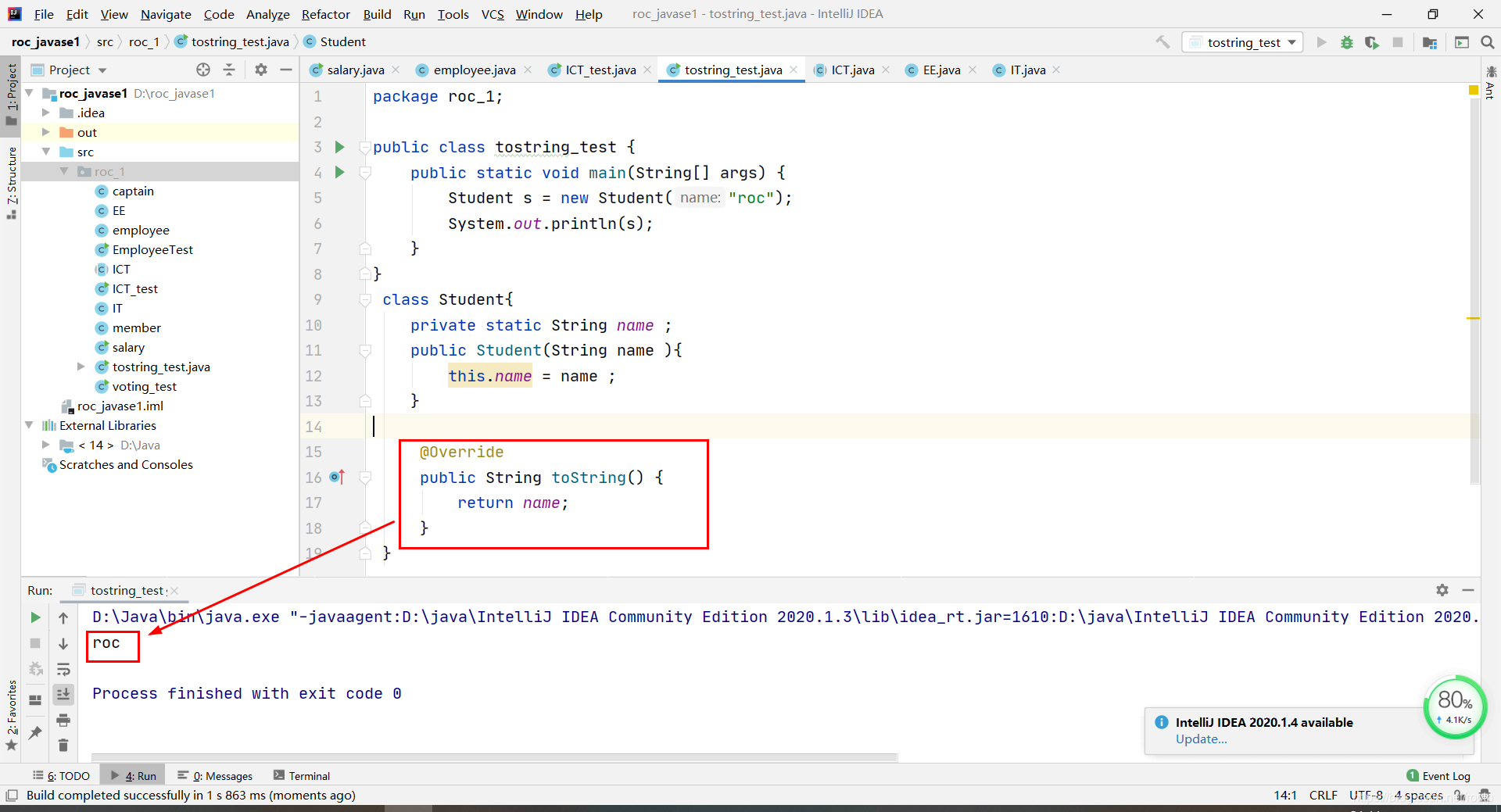Image resolution: width=1501 pixels, height=812 pixels.
Task: Click the 80% circular memory indicator
Action: point(1454,706)
